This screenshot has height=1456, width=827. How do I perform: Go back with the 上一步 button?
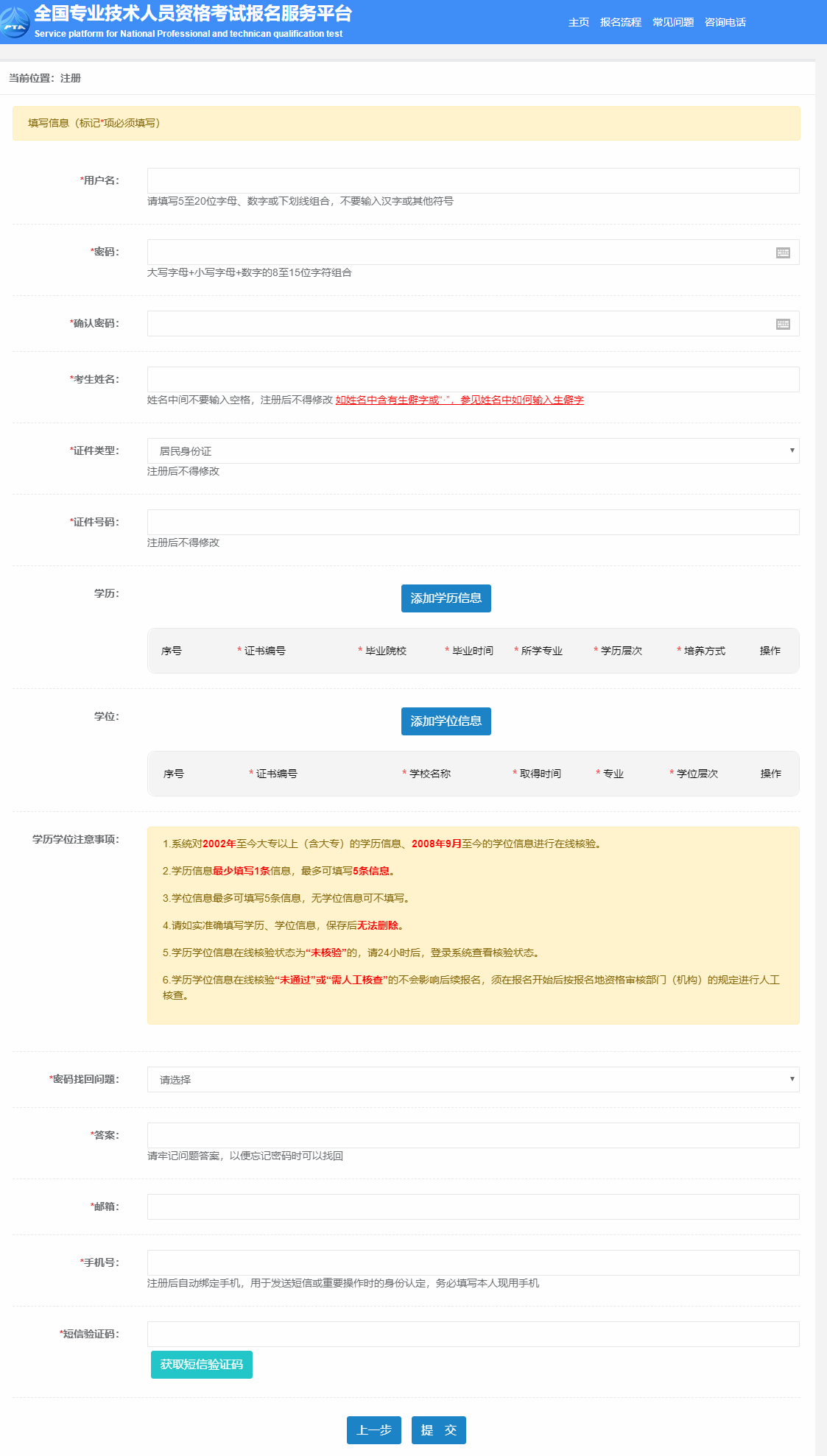[374, 1430]
